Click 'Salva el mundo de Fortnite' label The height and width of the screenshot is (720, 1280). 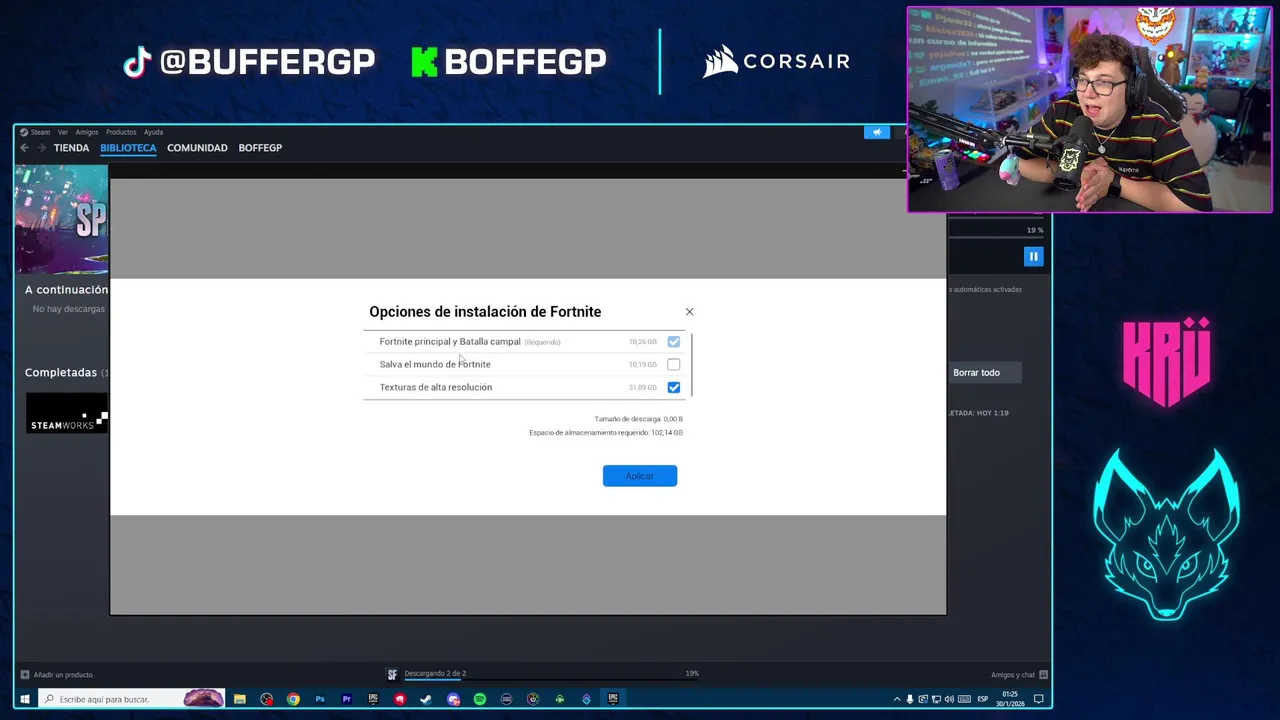pyautogui.click(x=435, y=364)
